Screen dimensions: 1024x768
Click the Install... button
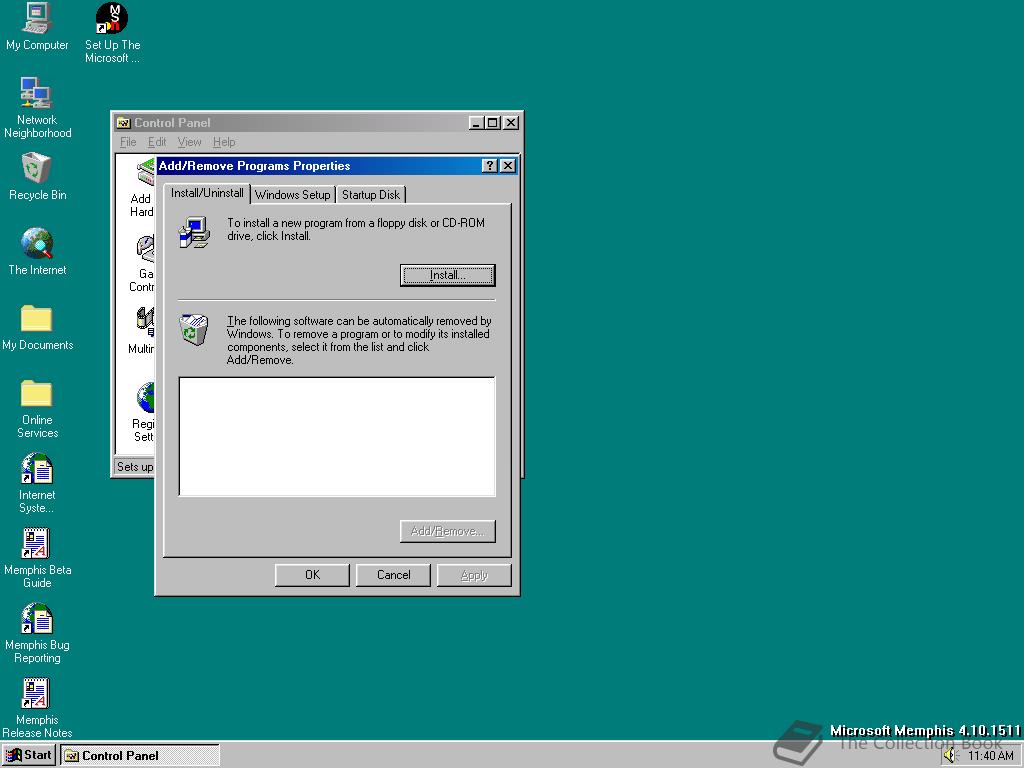point(447,275)
